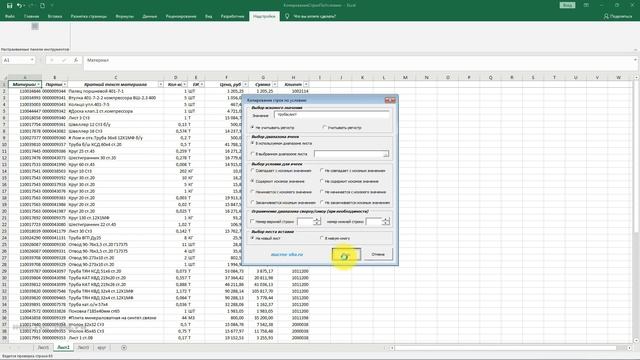
Task: Open the filter dropdown on 'Партия' column
Action: tap(65, 84)
